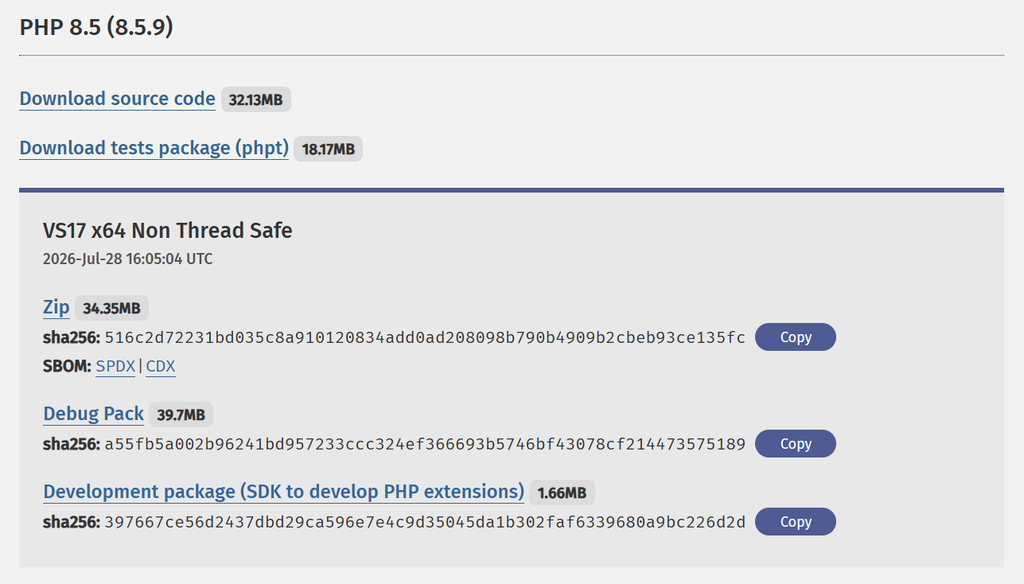Viewport: 1024px width, 584px height.
Task: Open Download tests package (phpt) link
Action: pyautogui.click(x=154, y=148)
